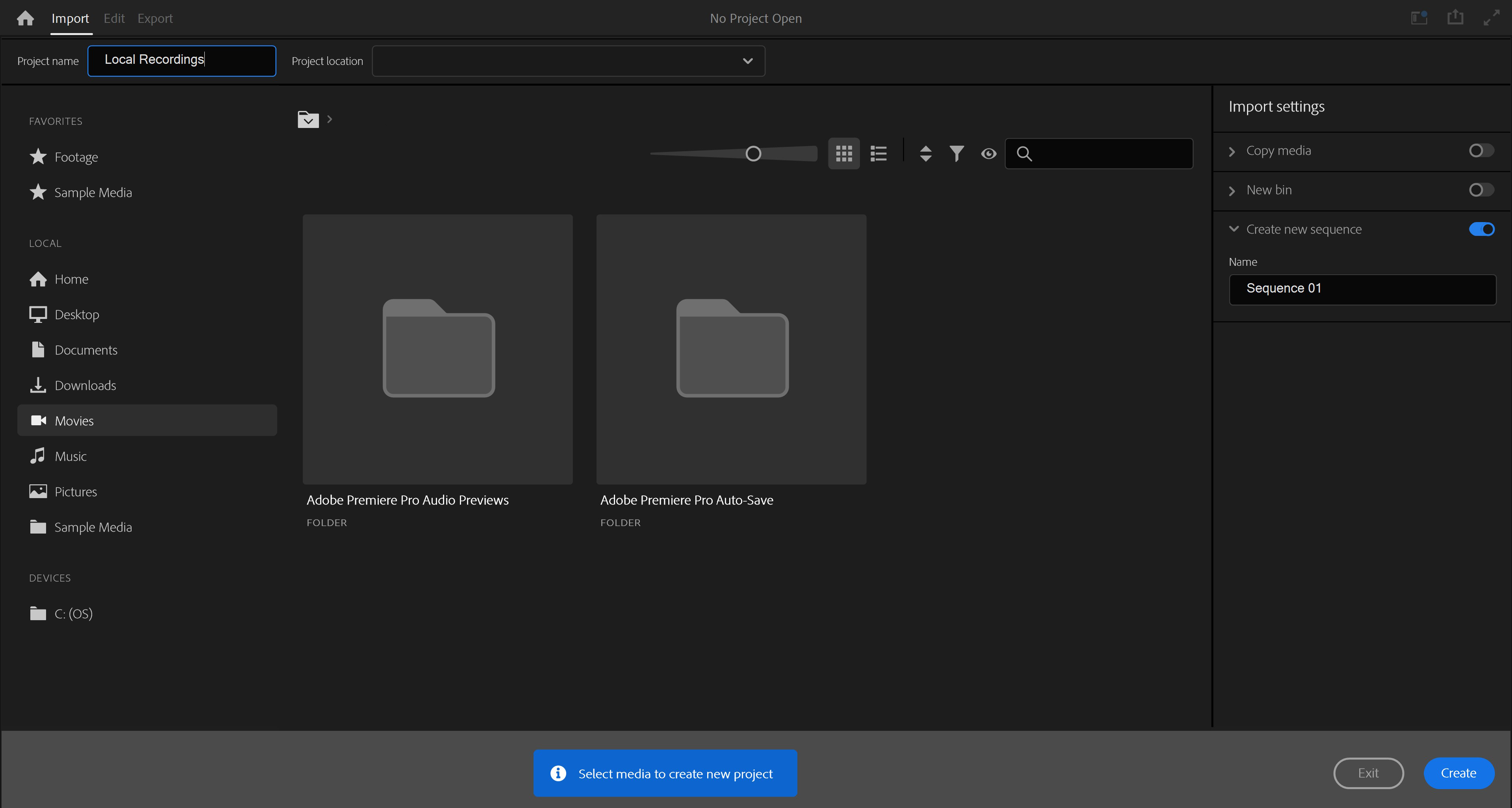The height and width of the screenshot is (808, 1512).
Task: Open the folder path dropdown in breadcrumb
Action: click(308, 120)
